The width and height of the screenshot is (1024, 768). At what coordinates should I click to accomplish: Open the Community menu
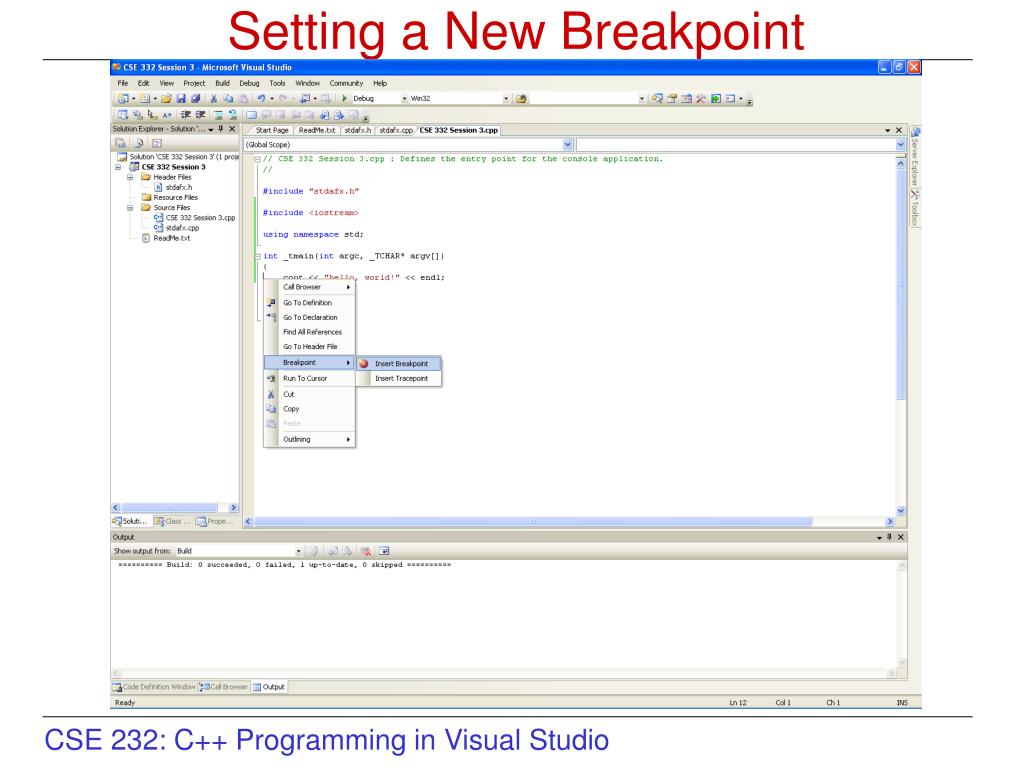click(346, 83)
